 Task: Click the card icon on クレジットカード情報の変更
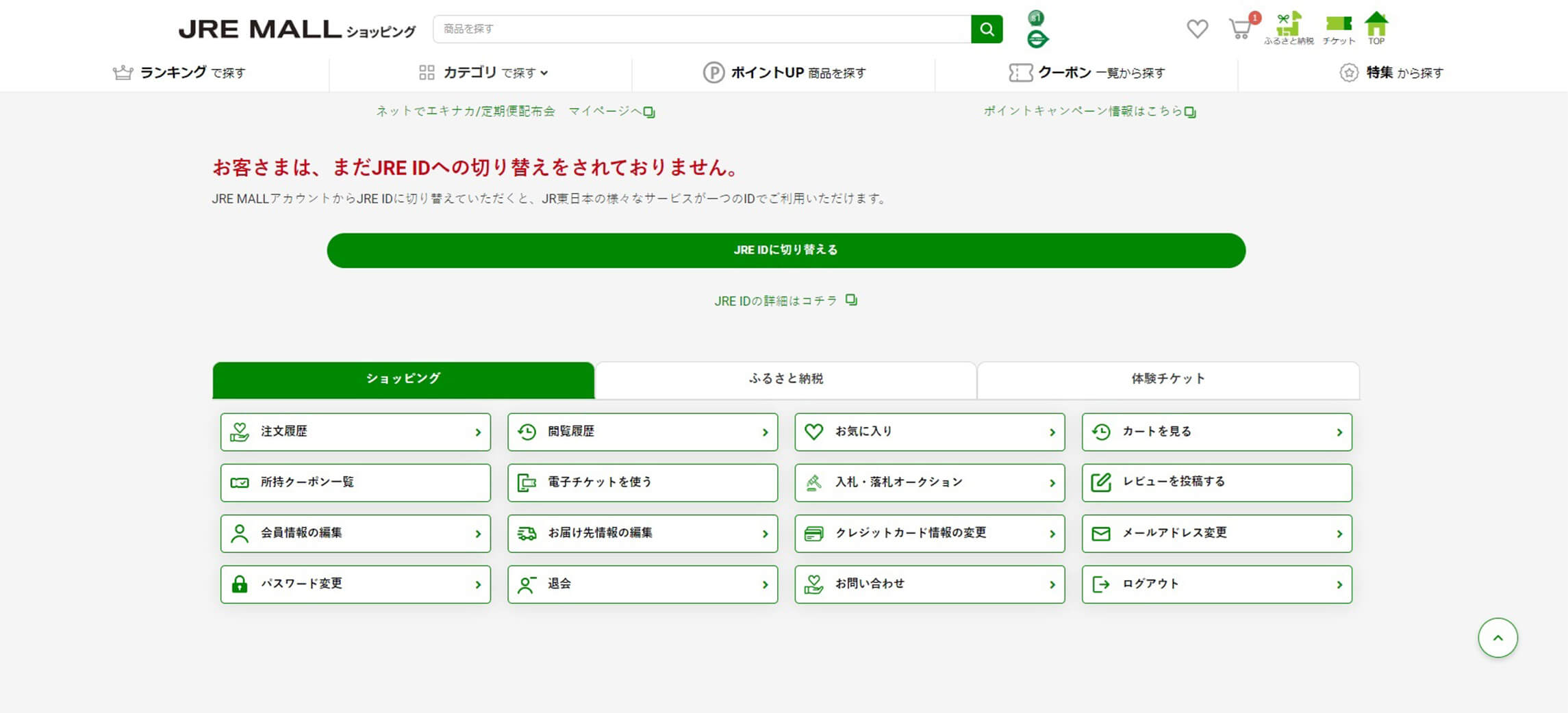point(813,534)
